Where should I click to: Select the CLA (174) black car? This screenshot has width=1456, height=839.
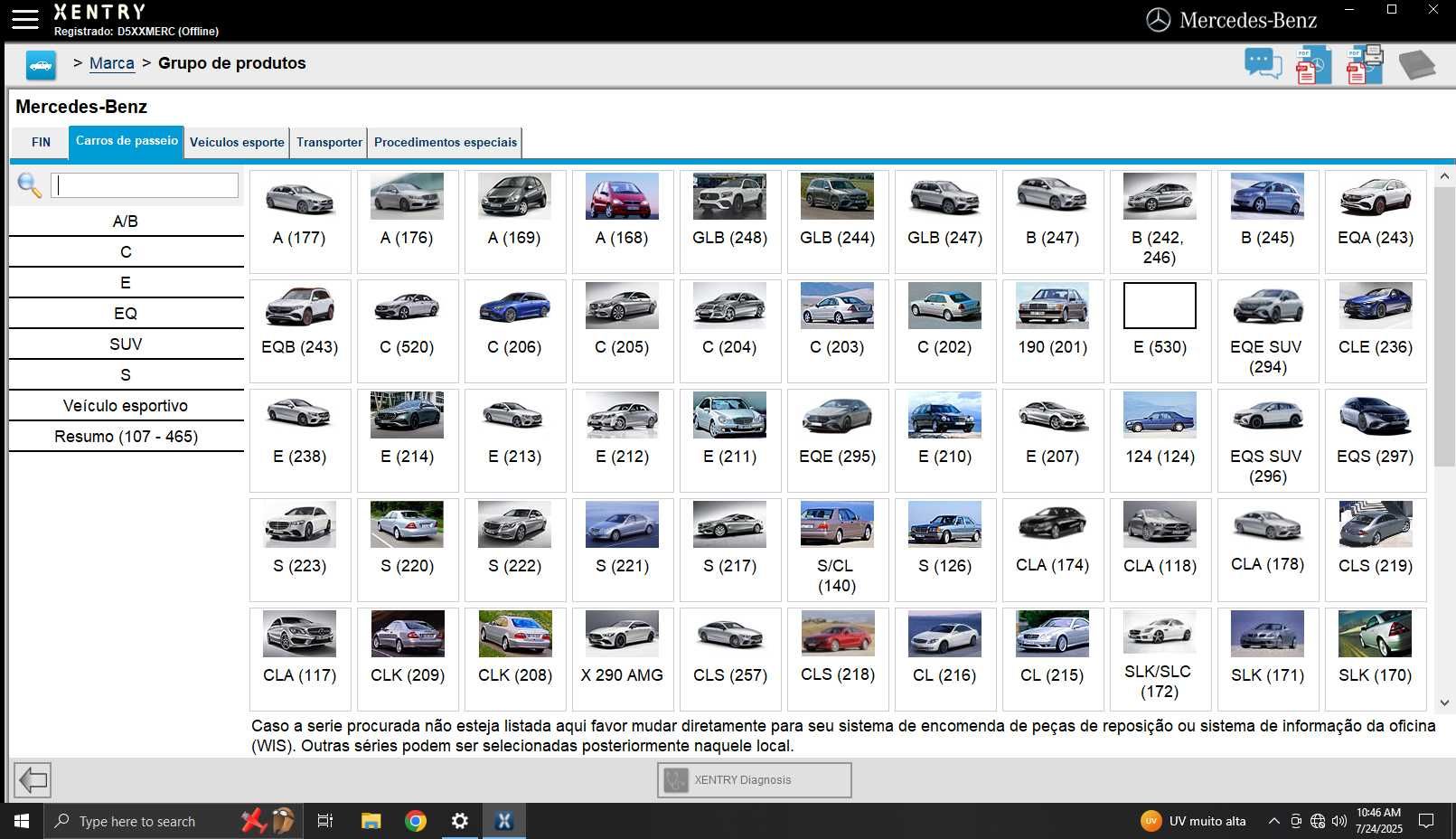(1052, 550)
